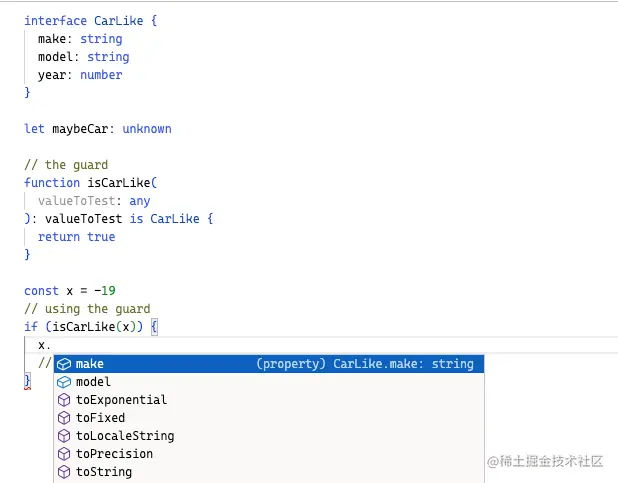Click the 'year: number' property line

80,75
